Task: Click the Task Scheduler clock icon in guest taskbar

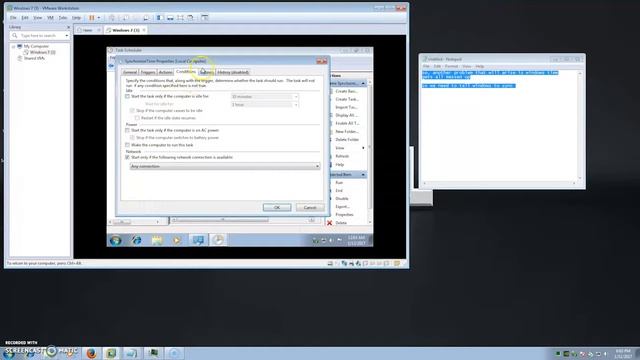Action: (218, 240)
